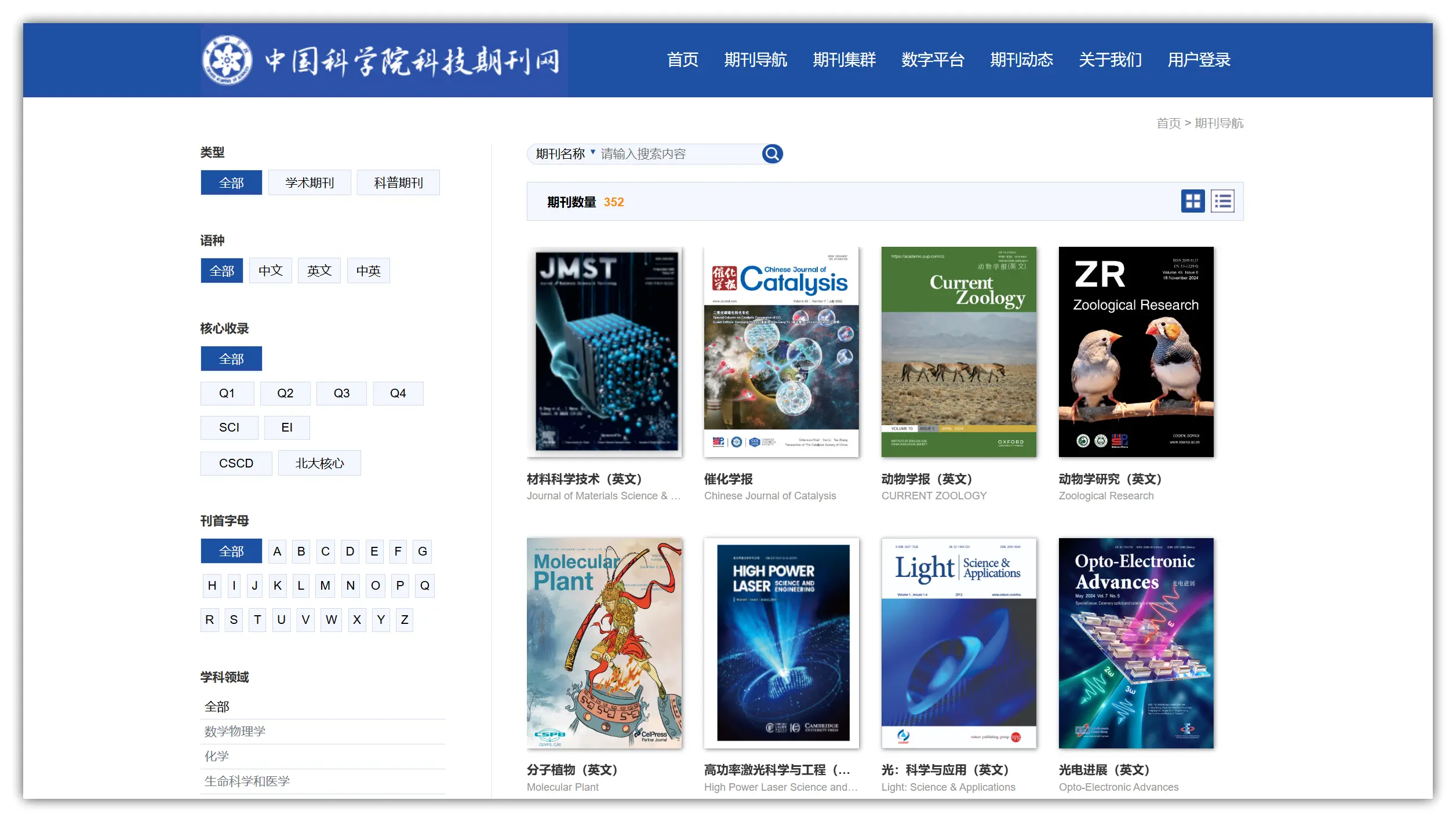Filter by CSCD index
The width and height of the screenshot is (1456, 822).
[x=236, y=463]
